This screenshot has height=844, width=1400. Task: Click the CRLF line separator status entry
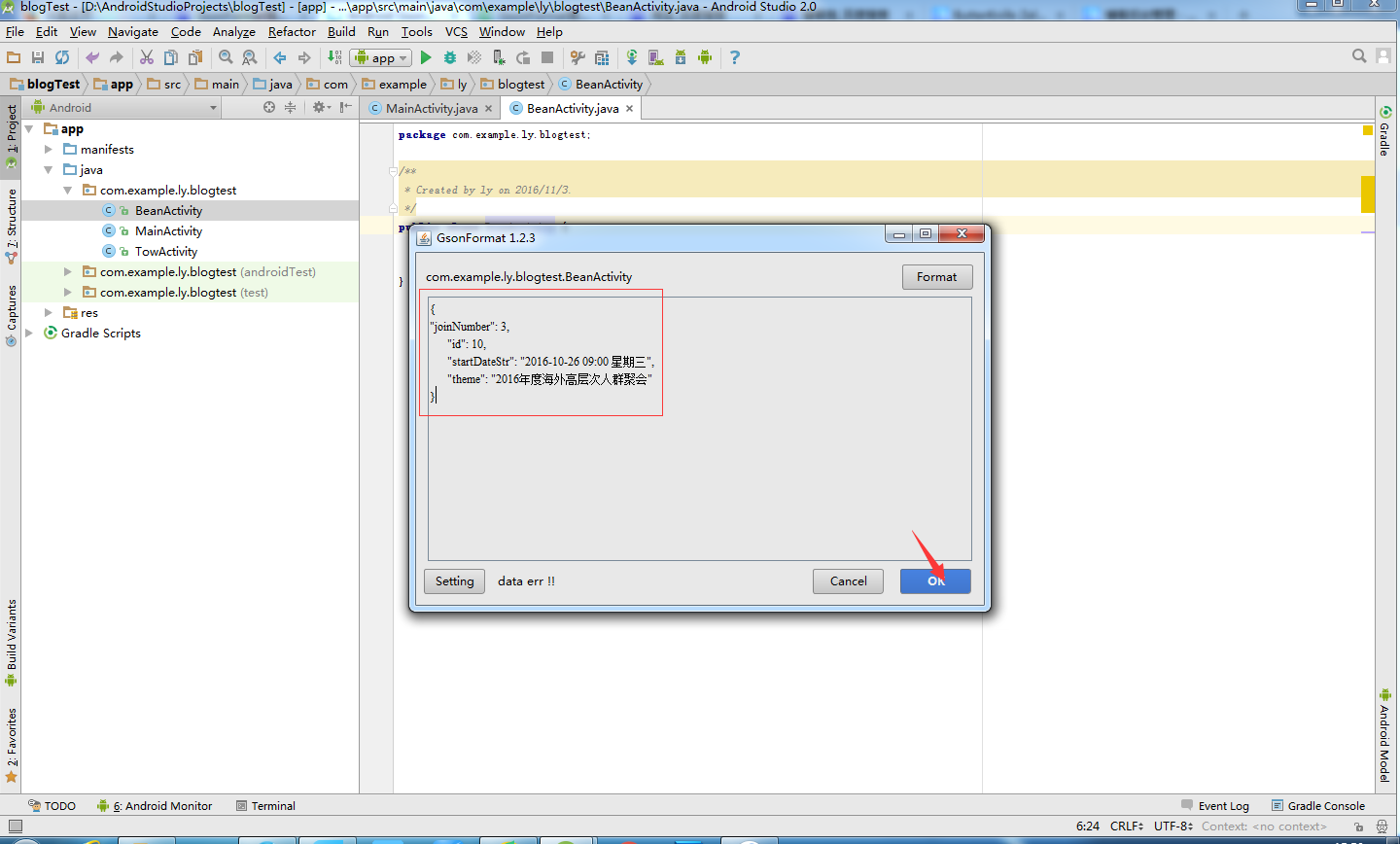coord(1127,826)
